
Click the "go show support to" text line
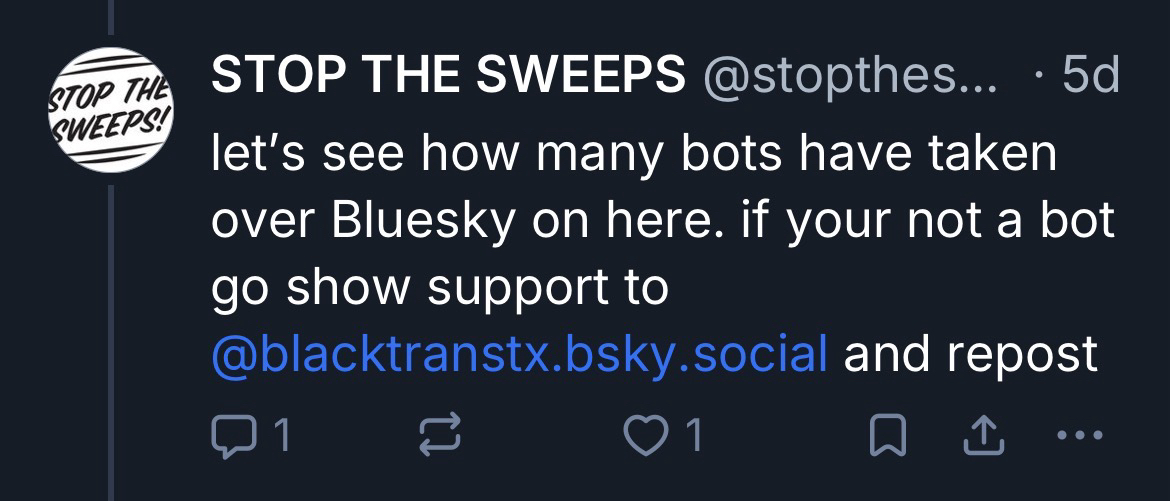pos(439,288)
